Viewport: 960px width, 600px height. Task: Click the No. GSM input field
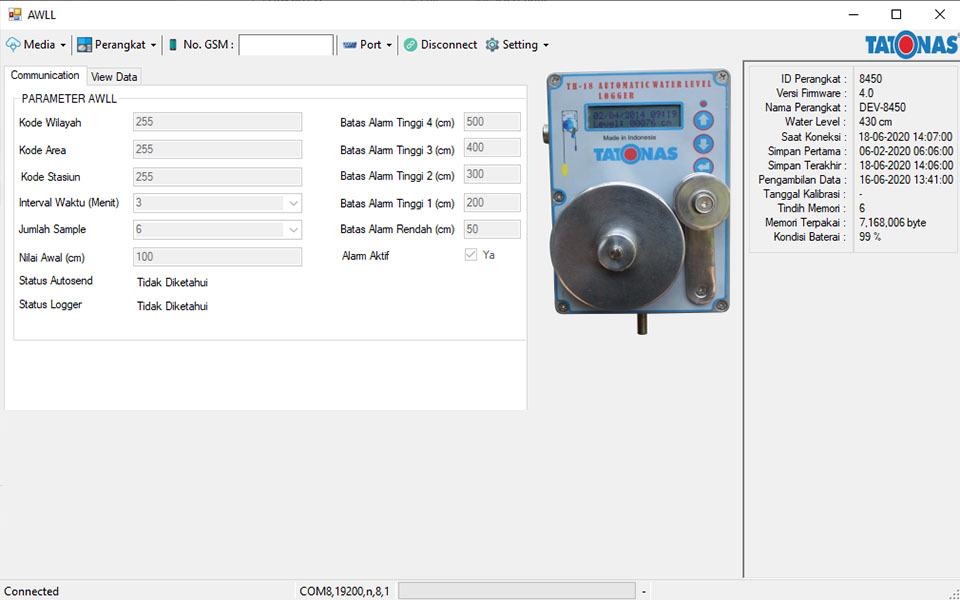[286, 45]
